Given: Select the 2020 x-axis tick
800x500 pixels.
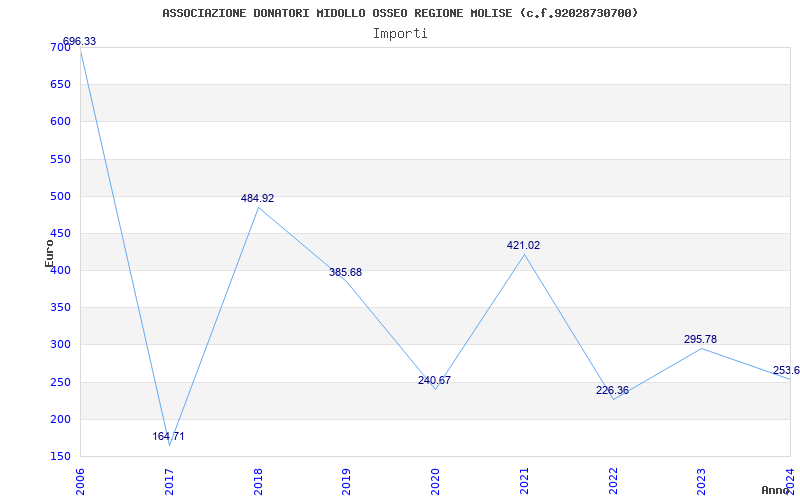Looking at the screenshot, I should 436,481.
